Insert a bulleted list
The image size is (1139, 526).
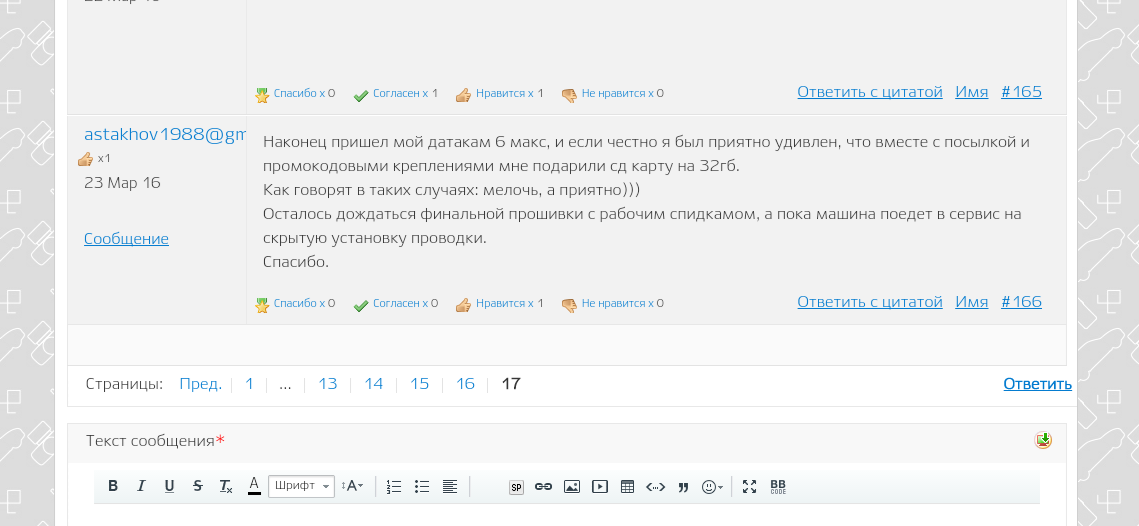pyautogui.click(x=422, y=487)
